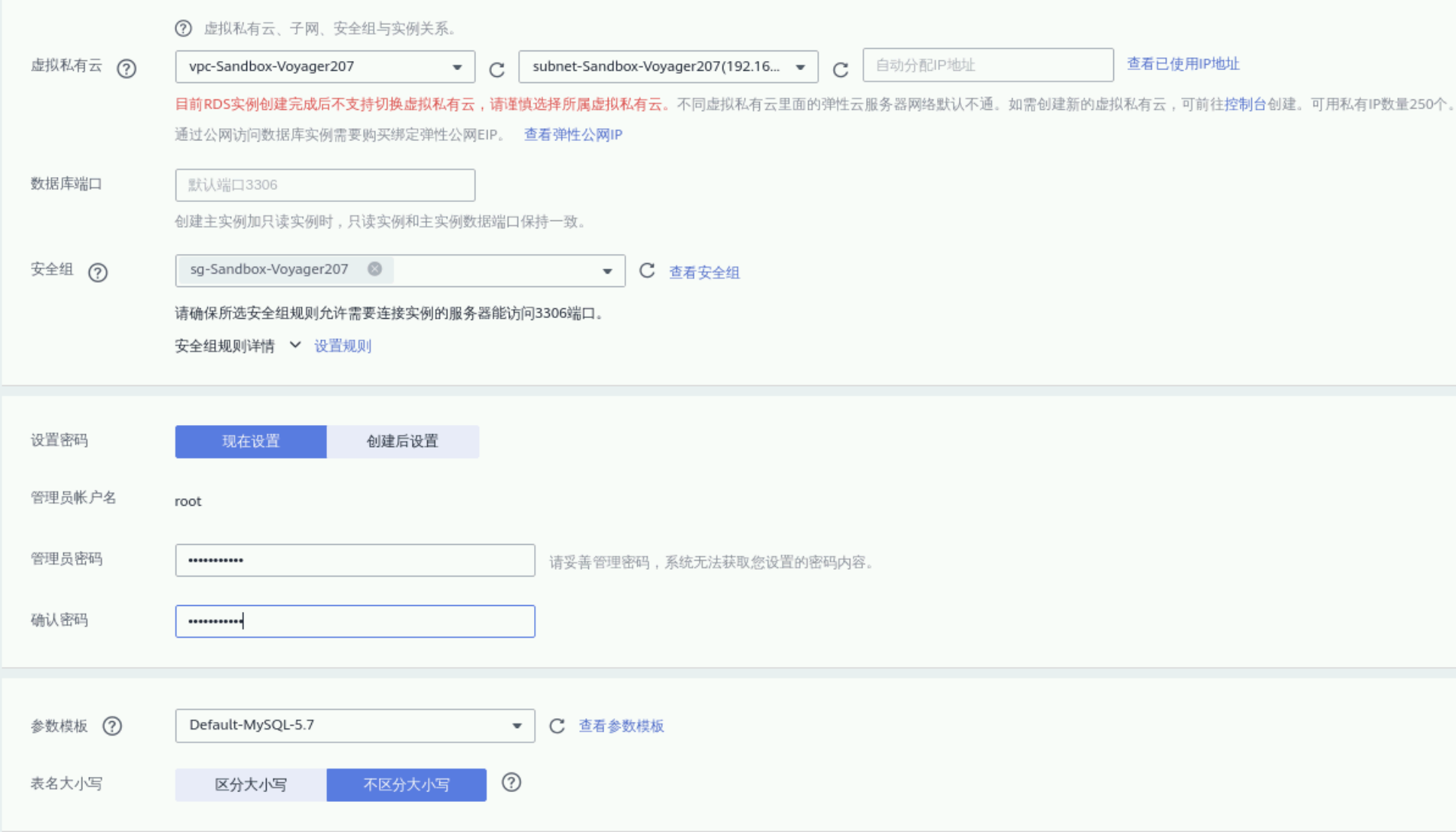Refresh the VPC list icon

496,70
